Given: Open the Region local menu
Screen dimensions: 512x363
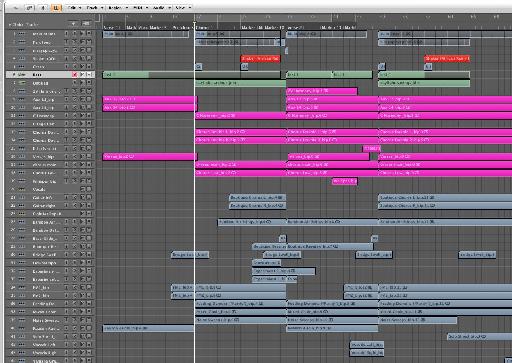Looking at the screenshot, I should 117,7.
